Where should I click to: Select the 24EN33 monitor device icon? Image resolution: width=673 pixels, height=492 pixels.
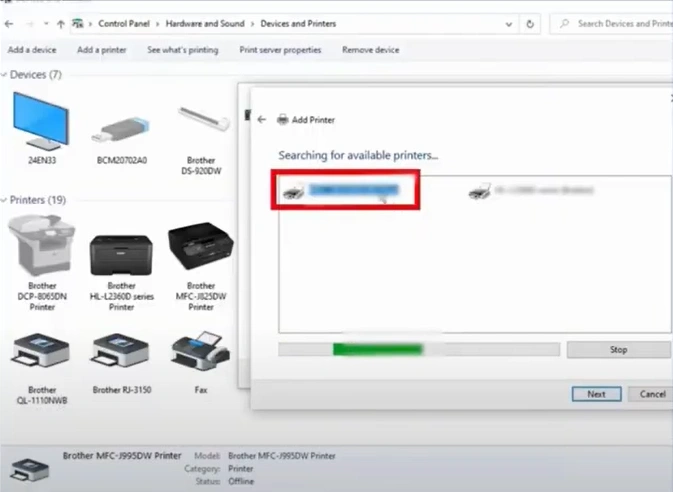[42, 122]
